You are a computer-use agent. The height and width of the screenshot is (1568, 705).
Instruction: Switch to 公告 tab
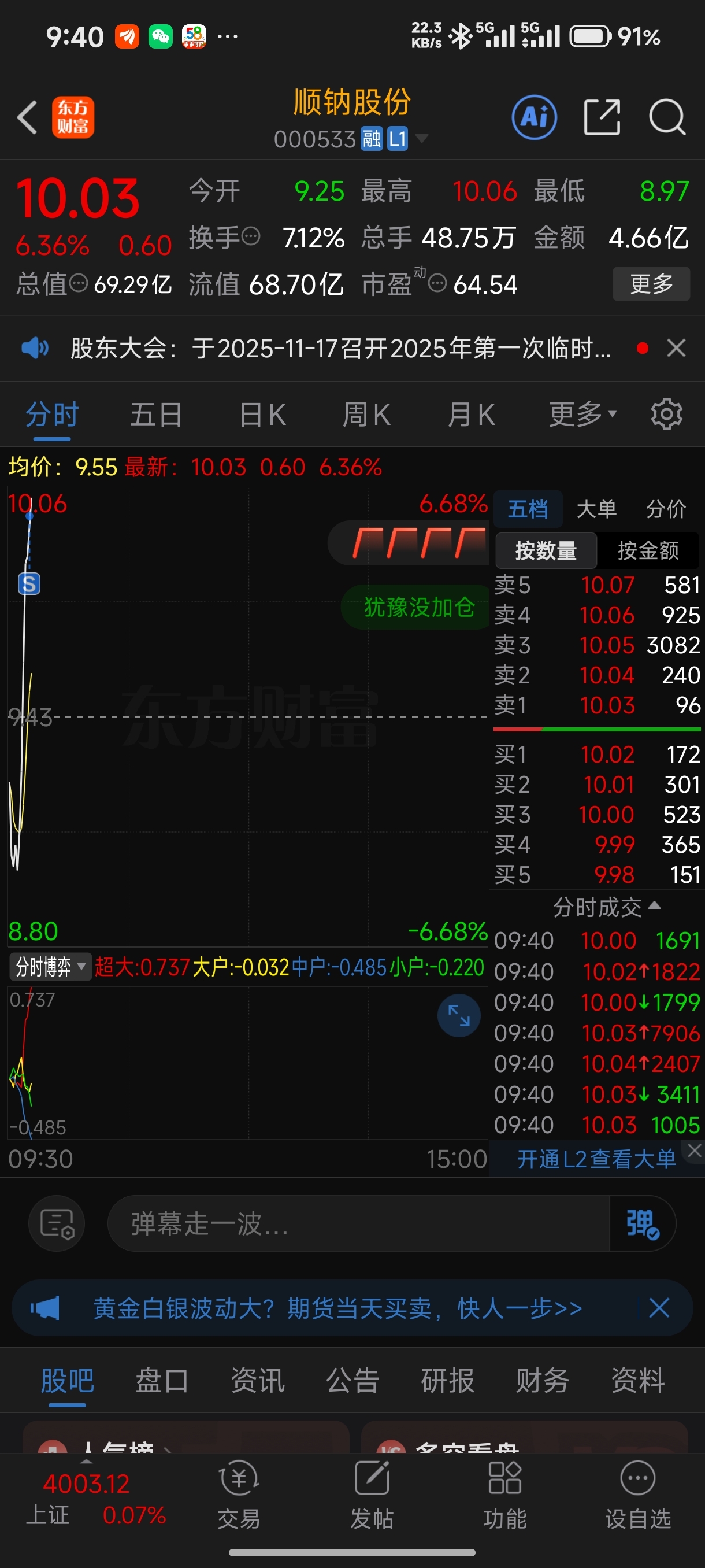(x=352, y=1381)
